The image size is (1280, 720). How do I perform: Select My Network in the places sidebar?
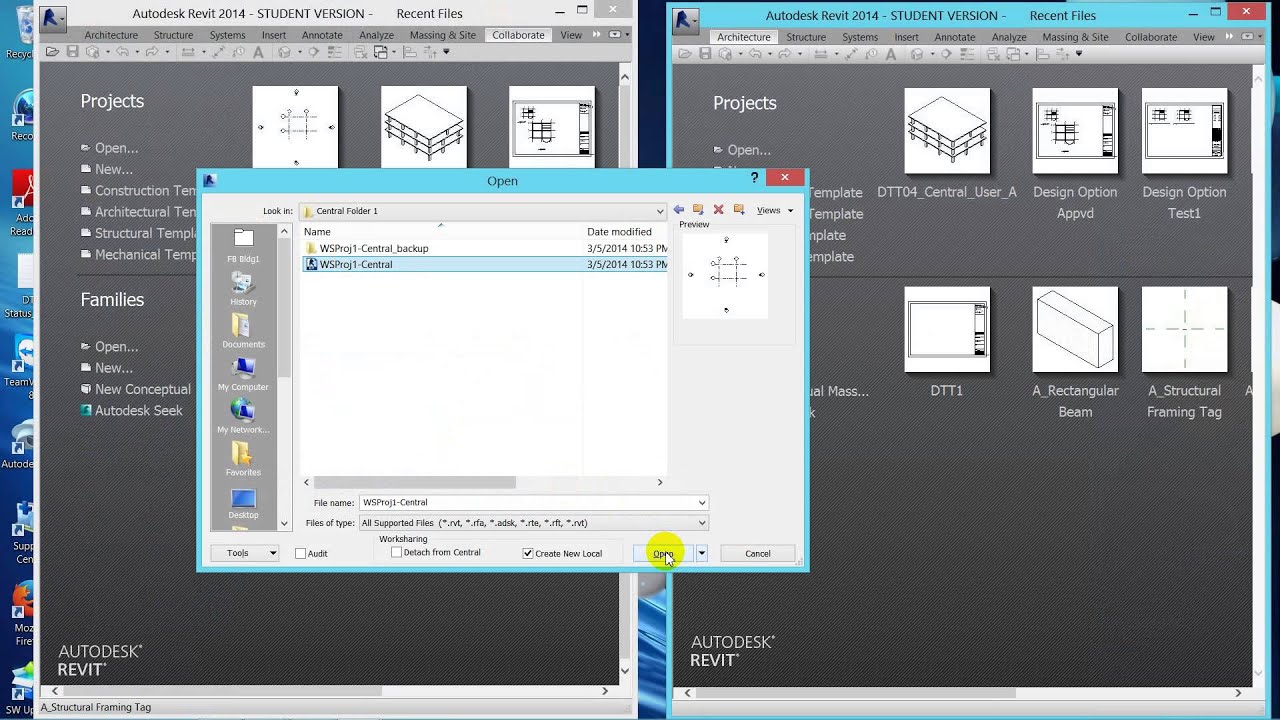click(x=243, y=416)
